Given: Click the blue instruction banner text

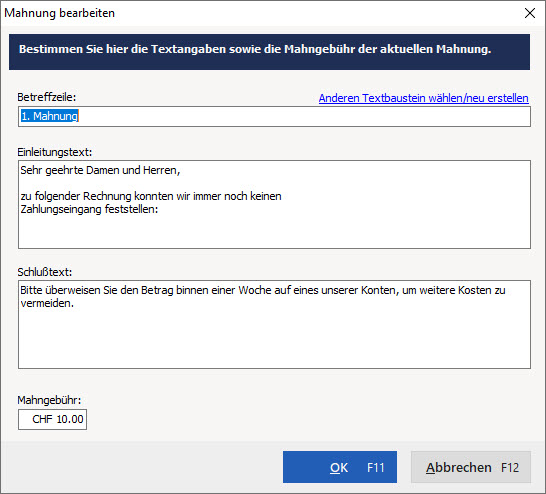Looking at the screenshot, I should point(255,49).
